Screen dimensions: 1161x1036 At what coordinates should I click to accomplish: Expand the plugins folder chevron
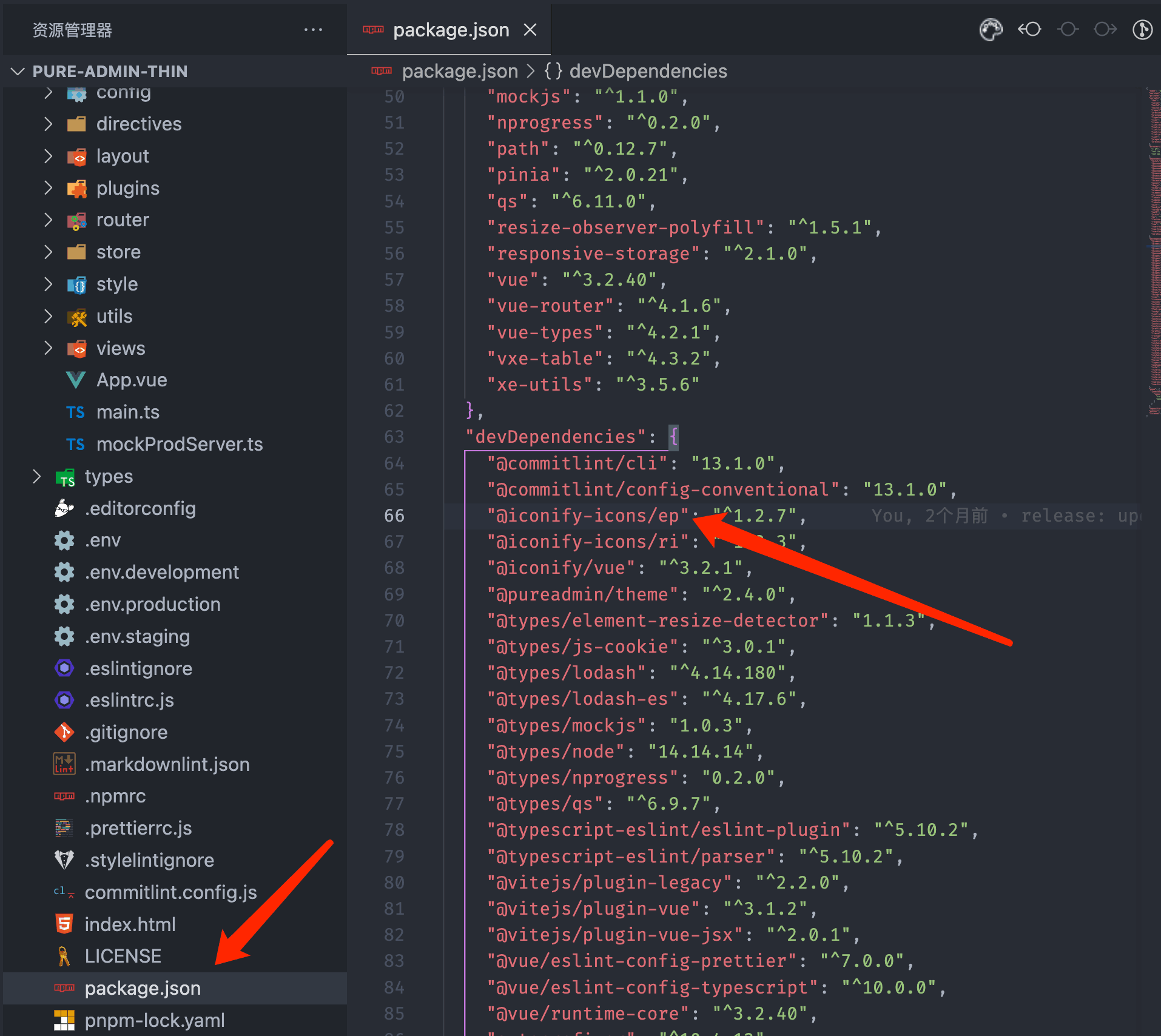pyautogui.click(x=49, y=188)
